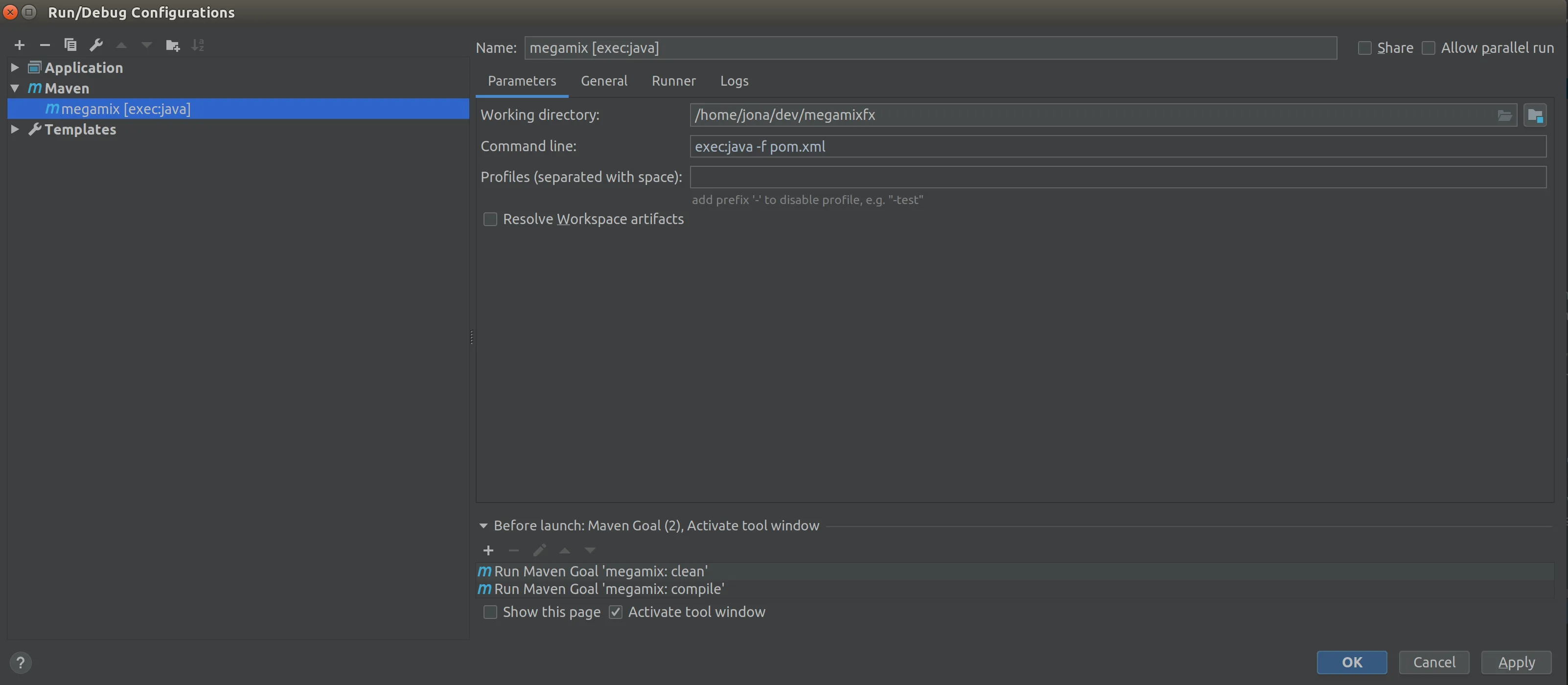This screenshot has height=685, width=1568.
Task: Remove the selected configuration with minus icon
Action: pyautogui.click(x=45, y=45)
